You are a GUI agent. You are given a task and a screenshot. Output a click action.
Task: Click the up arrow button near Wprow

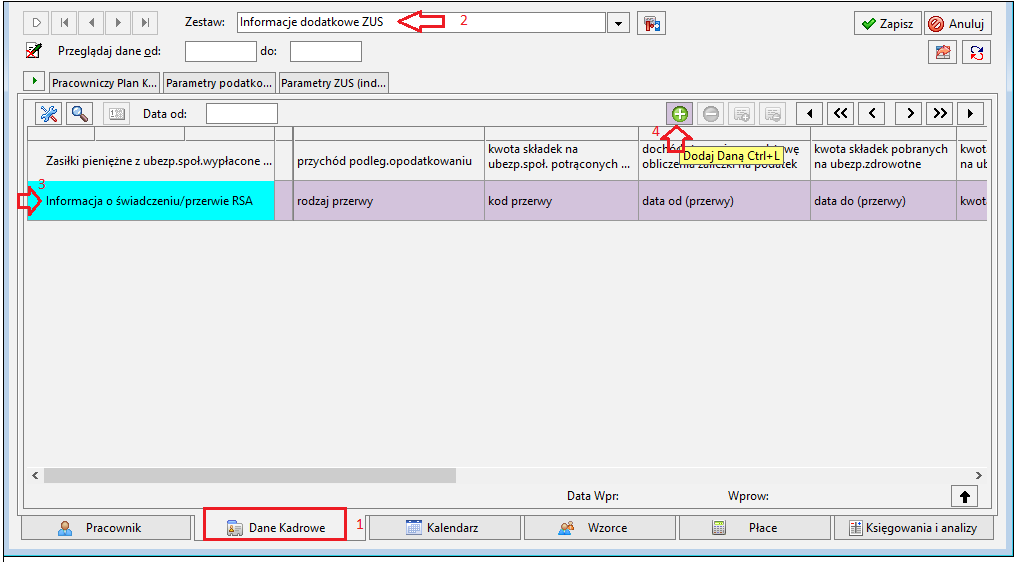964,496
